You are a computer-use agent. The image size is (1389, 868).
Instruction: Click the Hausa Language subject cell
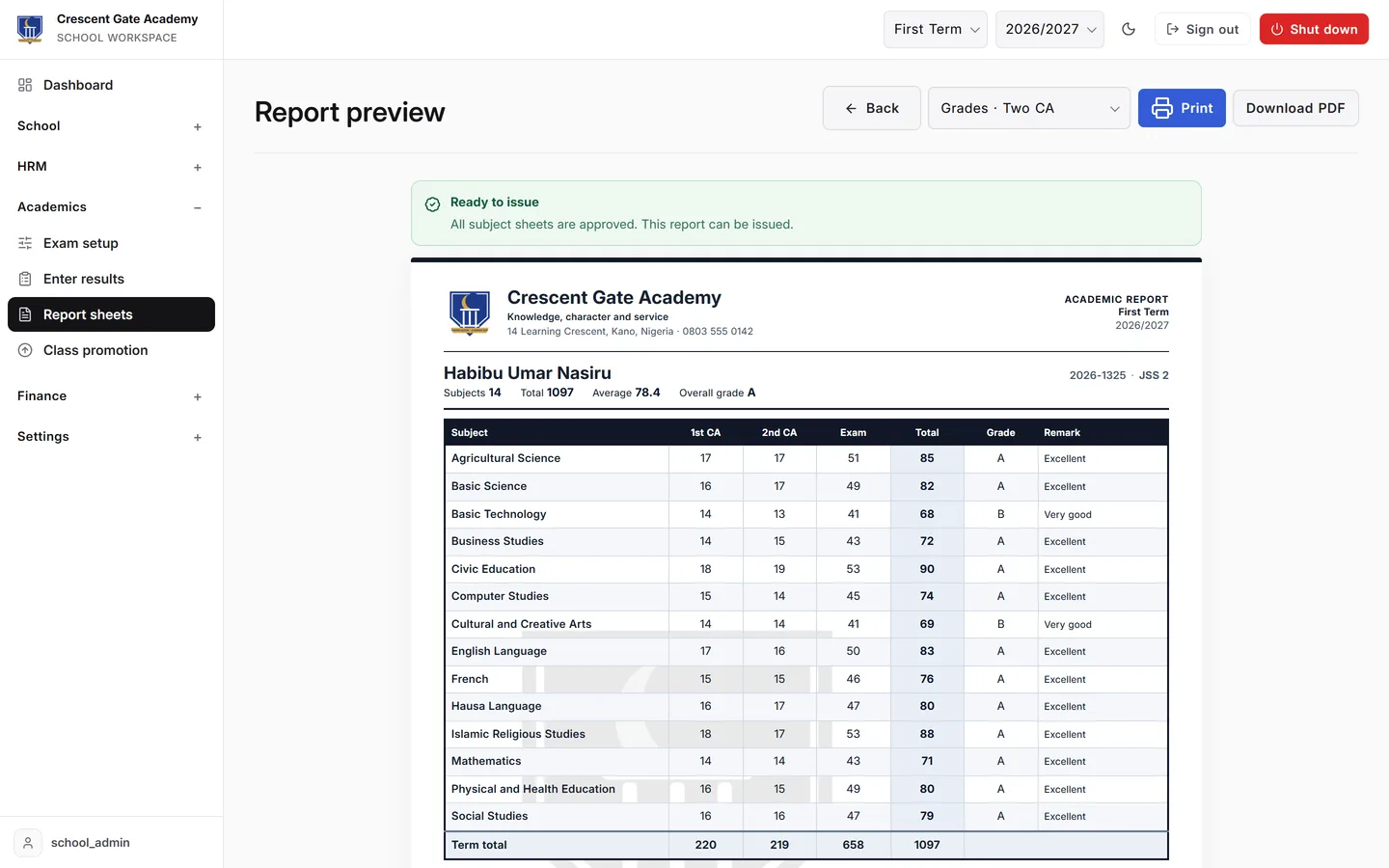pyautogui.click(x=557, y=706)
